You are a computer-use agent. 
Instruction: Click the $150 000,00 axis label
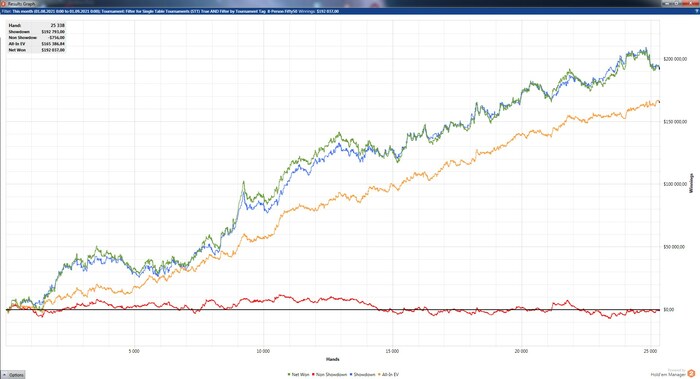point(674,121)
